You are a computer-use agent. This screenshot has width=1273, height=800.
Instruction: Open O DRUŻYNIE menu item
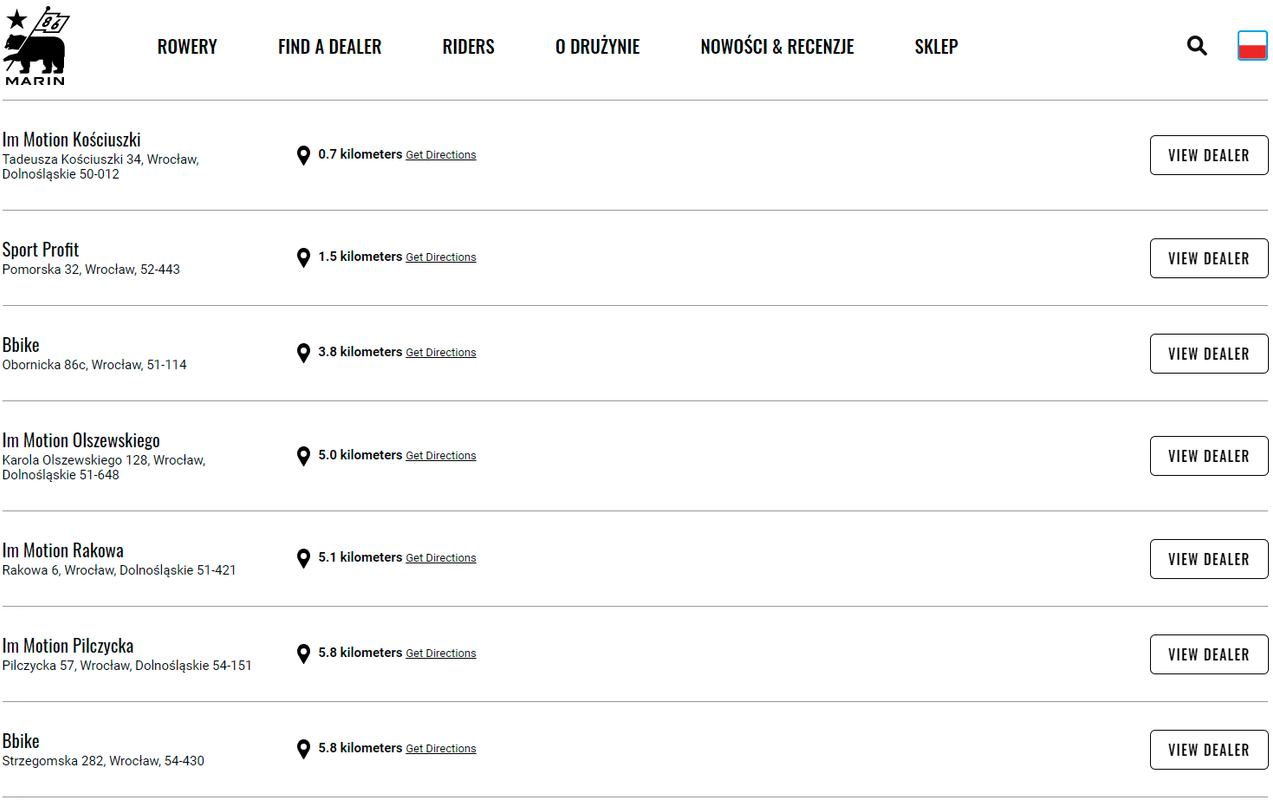tap(597, 46)
